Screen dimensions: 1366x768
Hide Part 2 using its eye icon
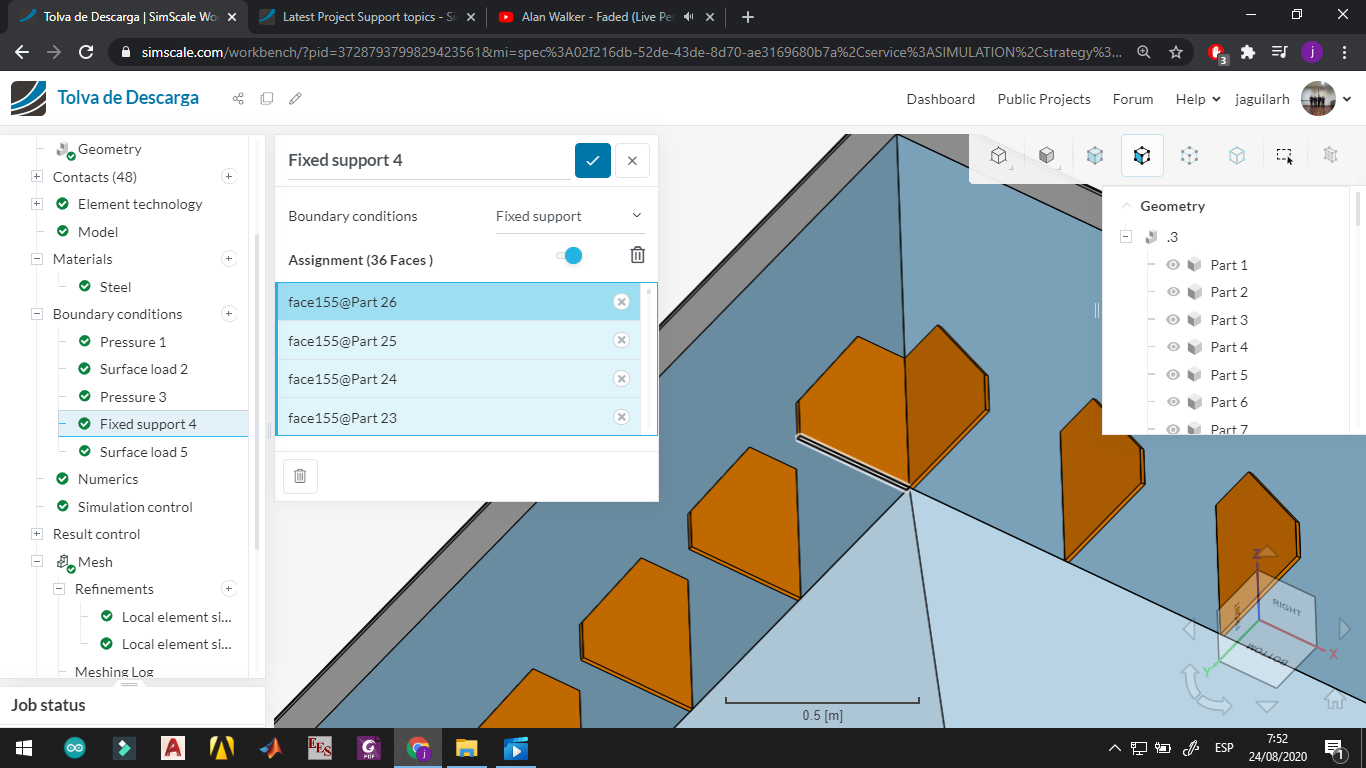click(1173, 292)
